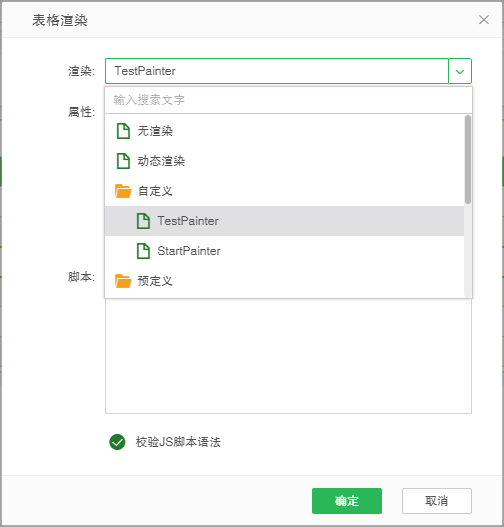Image resolution: width=504 pixels, height=527 pixels.
Task: Focus the 输入搜索文字 search field
Action: (x=289, y=100)
